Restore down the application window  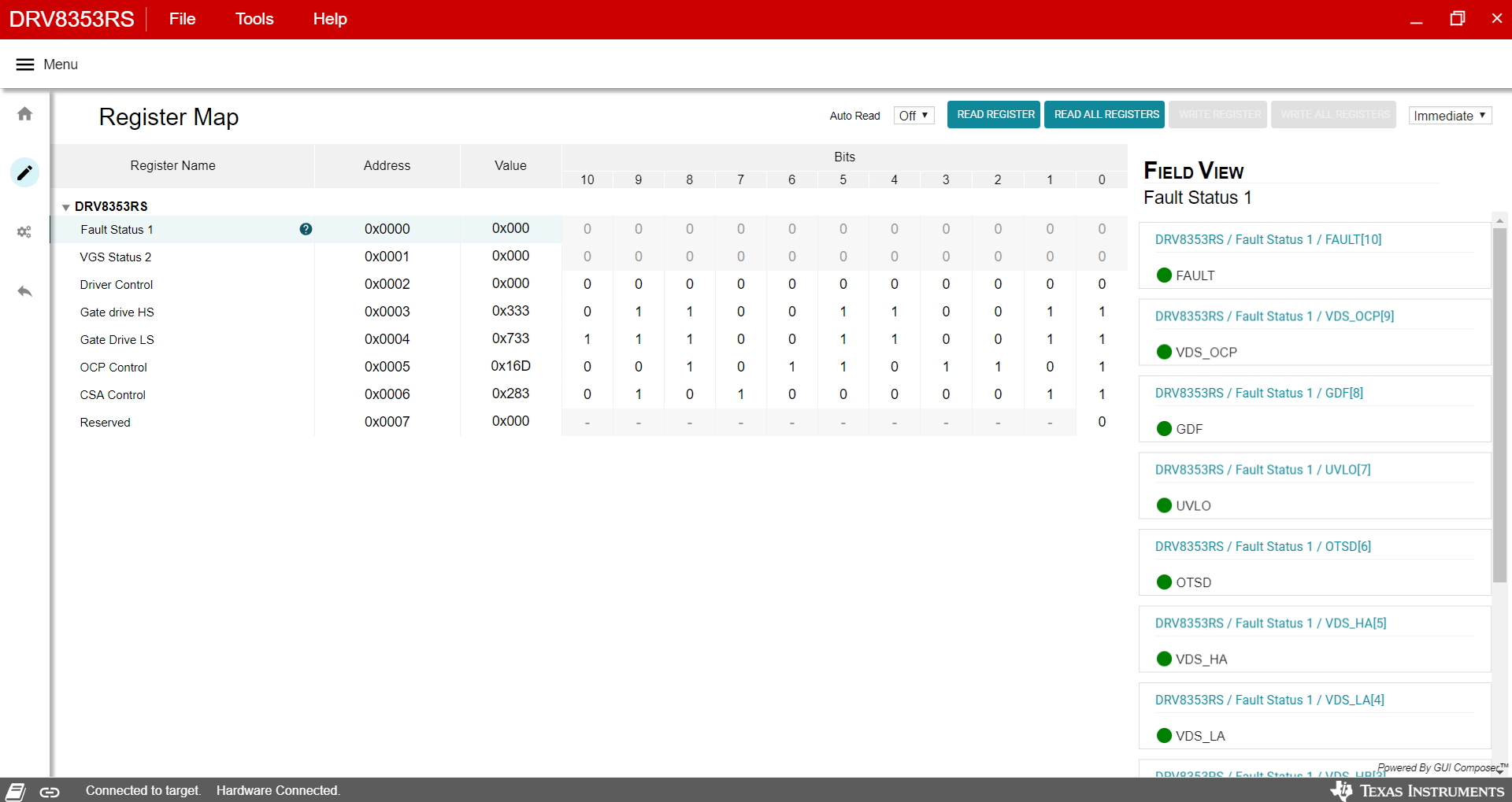(1458, 19)
